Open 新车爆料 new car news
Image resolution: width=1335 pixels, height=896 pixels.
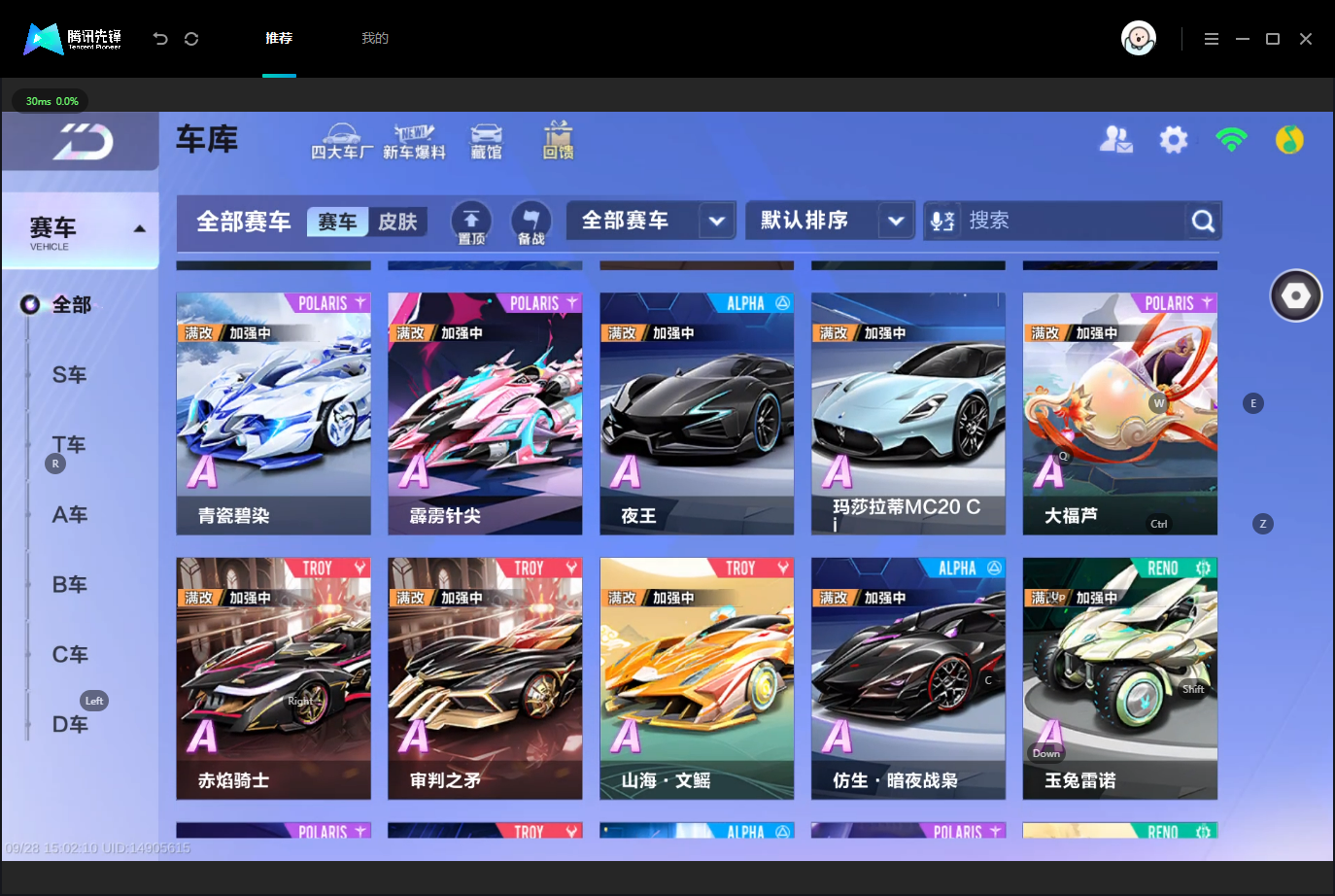tap(414, 142)
